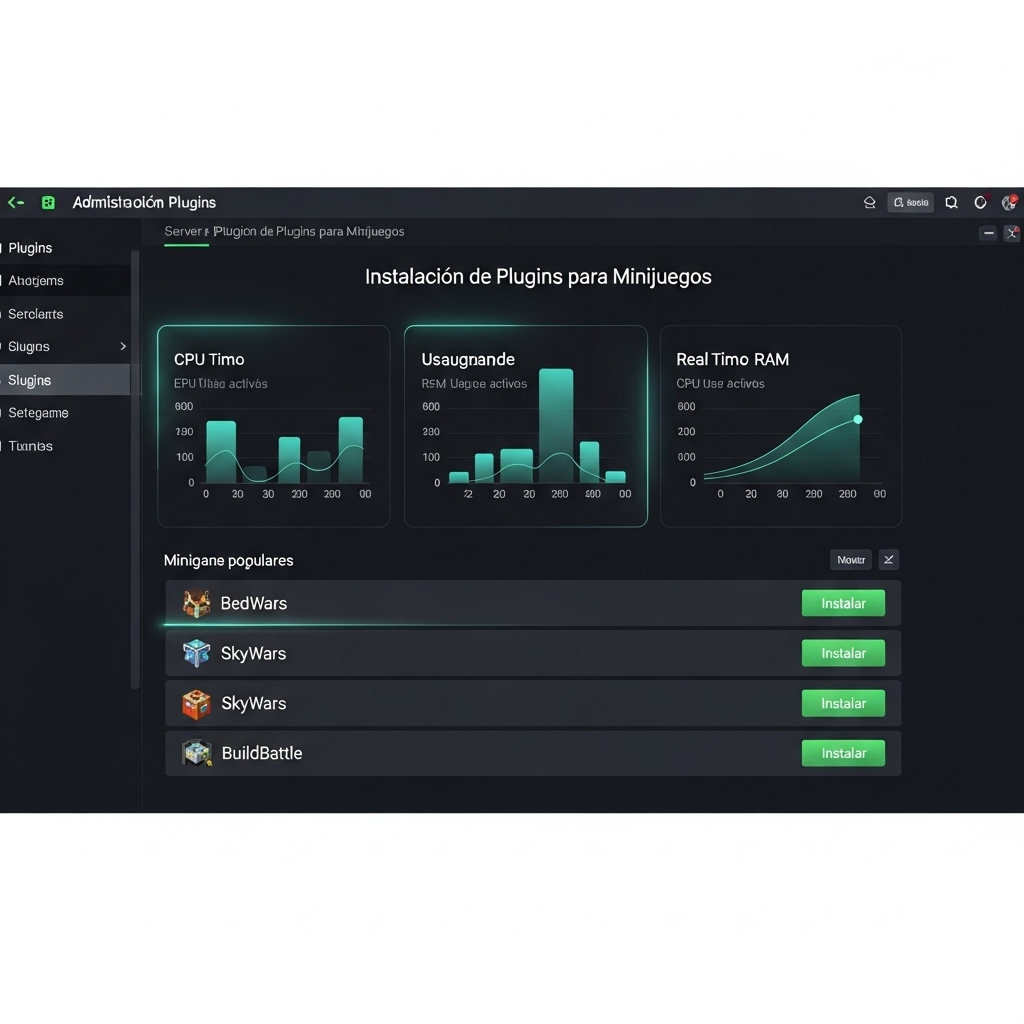Collapse the panel using the dash button

(988, 233)
